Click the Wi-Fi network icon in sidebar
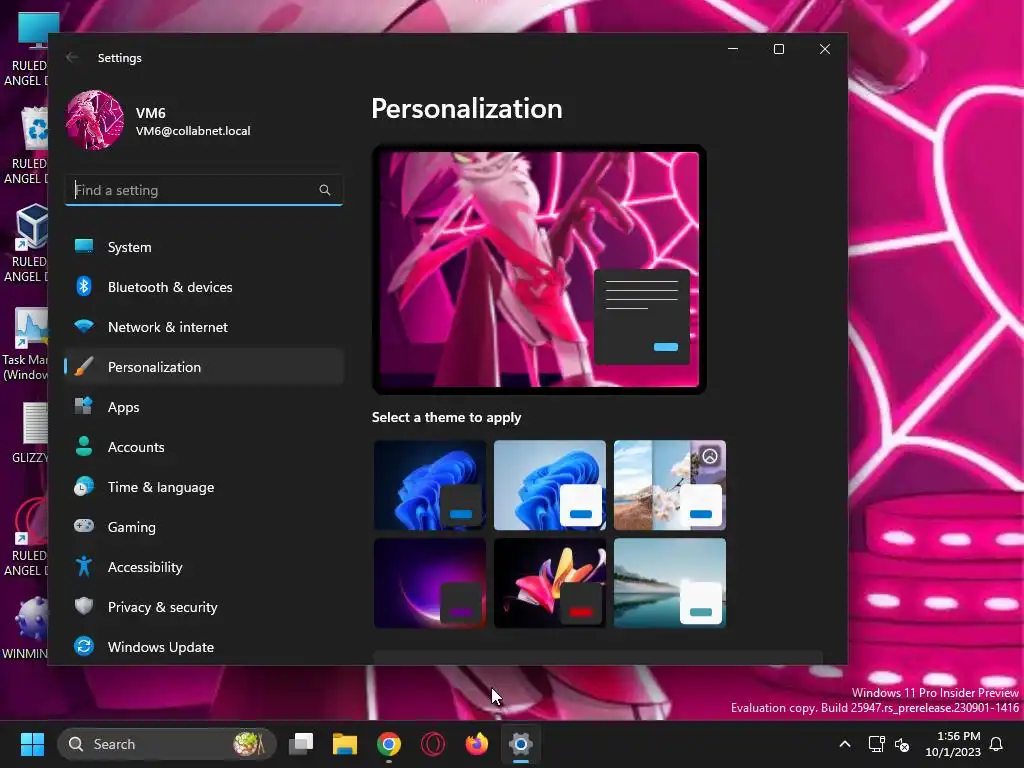Image resolution: width=1024 pixels, height=768 pixels. coord(84,326)
